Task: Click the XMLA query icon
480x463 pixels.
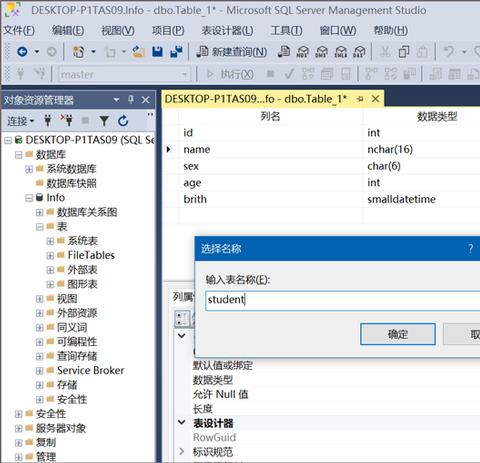Action: tap(340, 52)
